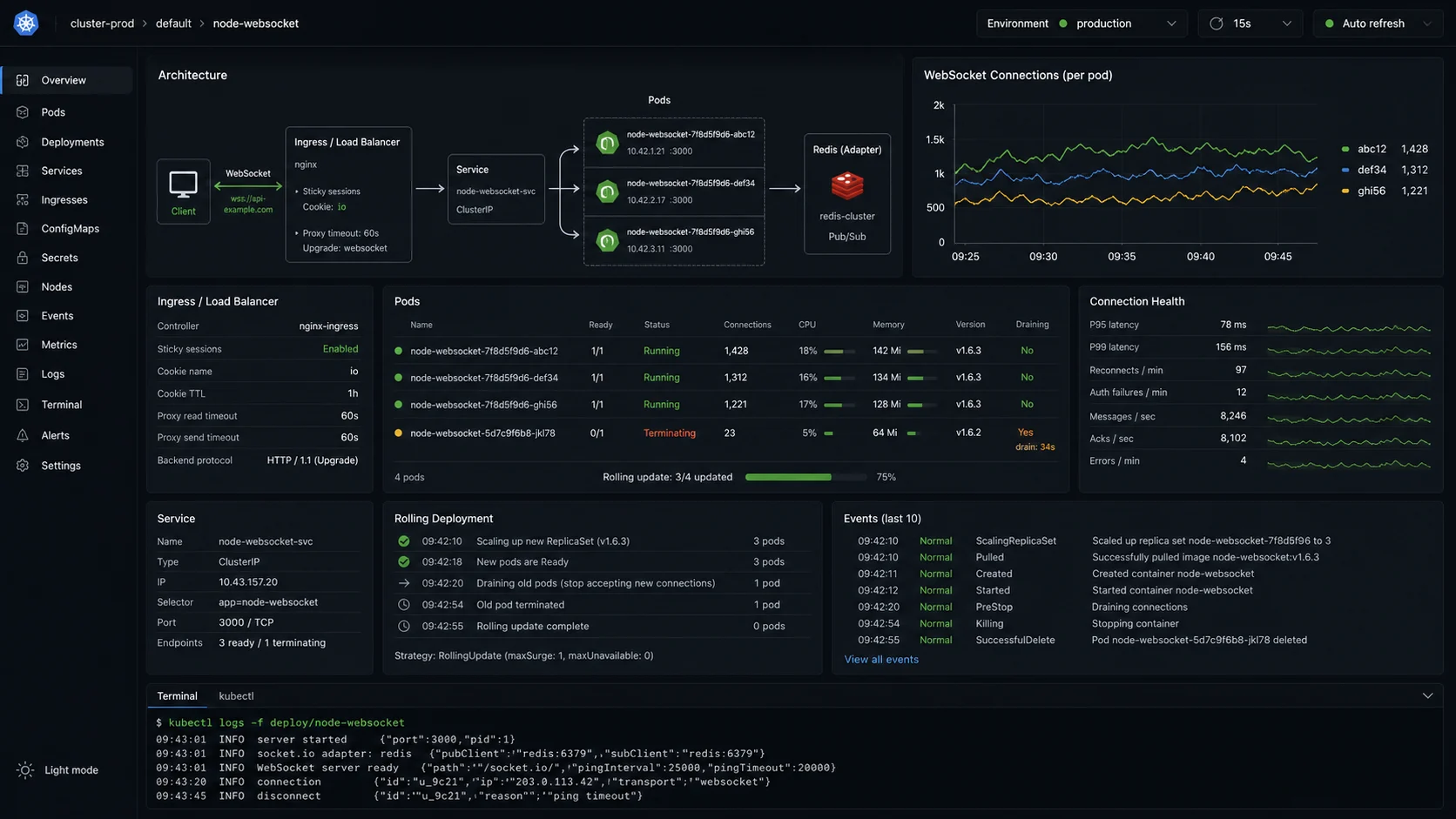The image size is (1456, 819).
Task: Click arrow icon beside Draining old pods
Action: tap(404, 583)
